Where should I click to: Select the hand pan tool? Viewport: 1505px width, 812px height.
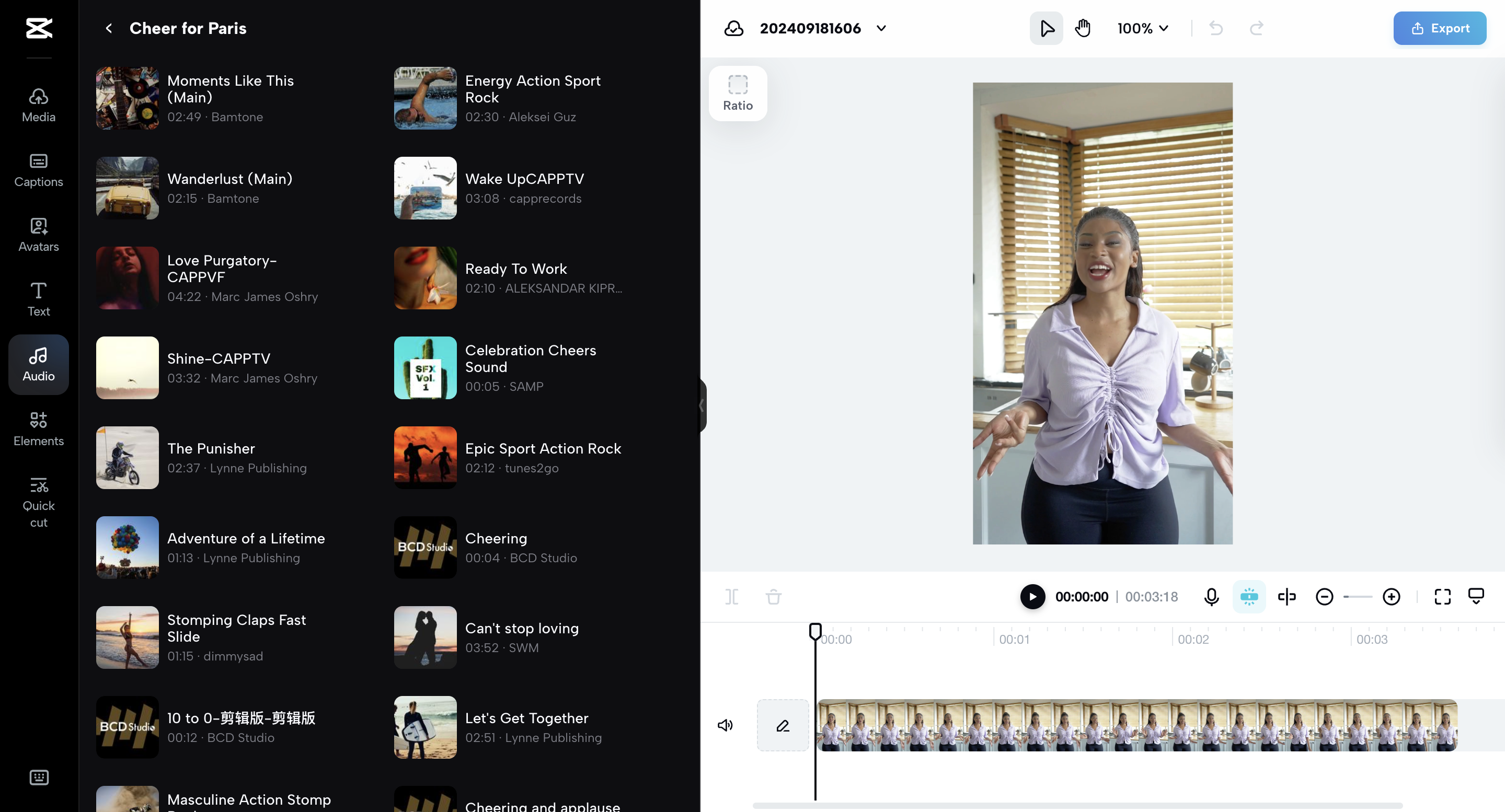1083,28
